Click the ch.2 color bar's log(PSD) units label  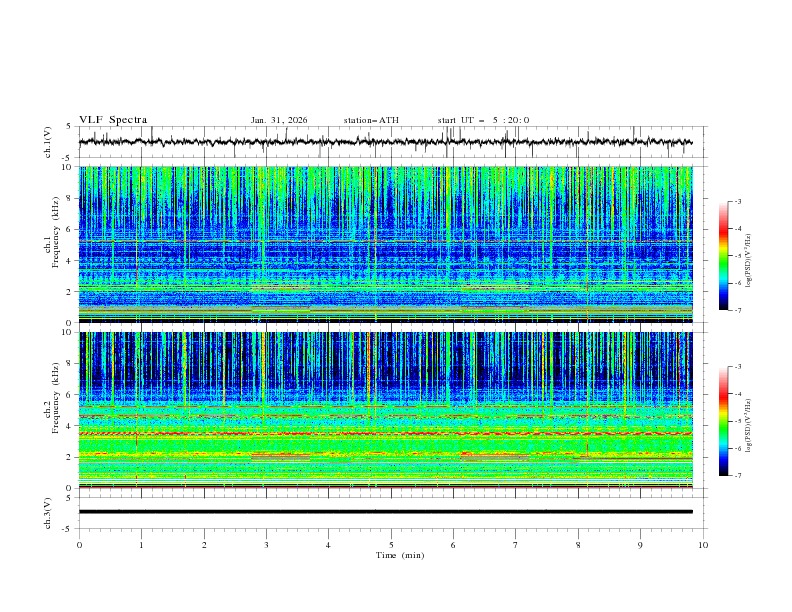[748, 425]
